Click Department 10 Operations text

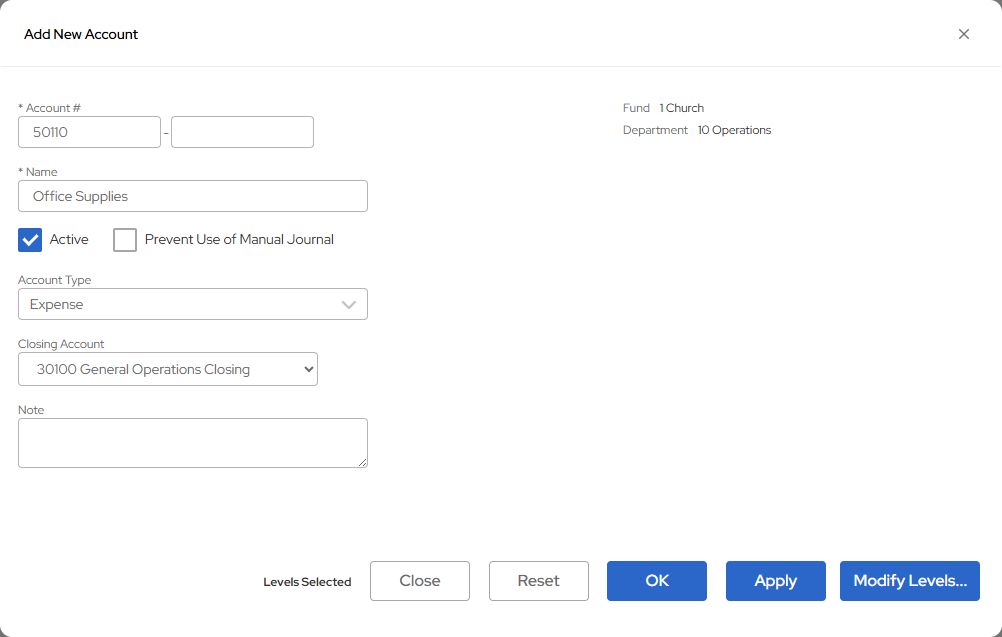point(695,129)
